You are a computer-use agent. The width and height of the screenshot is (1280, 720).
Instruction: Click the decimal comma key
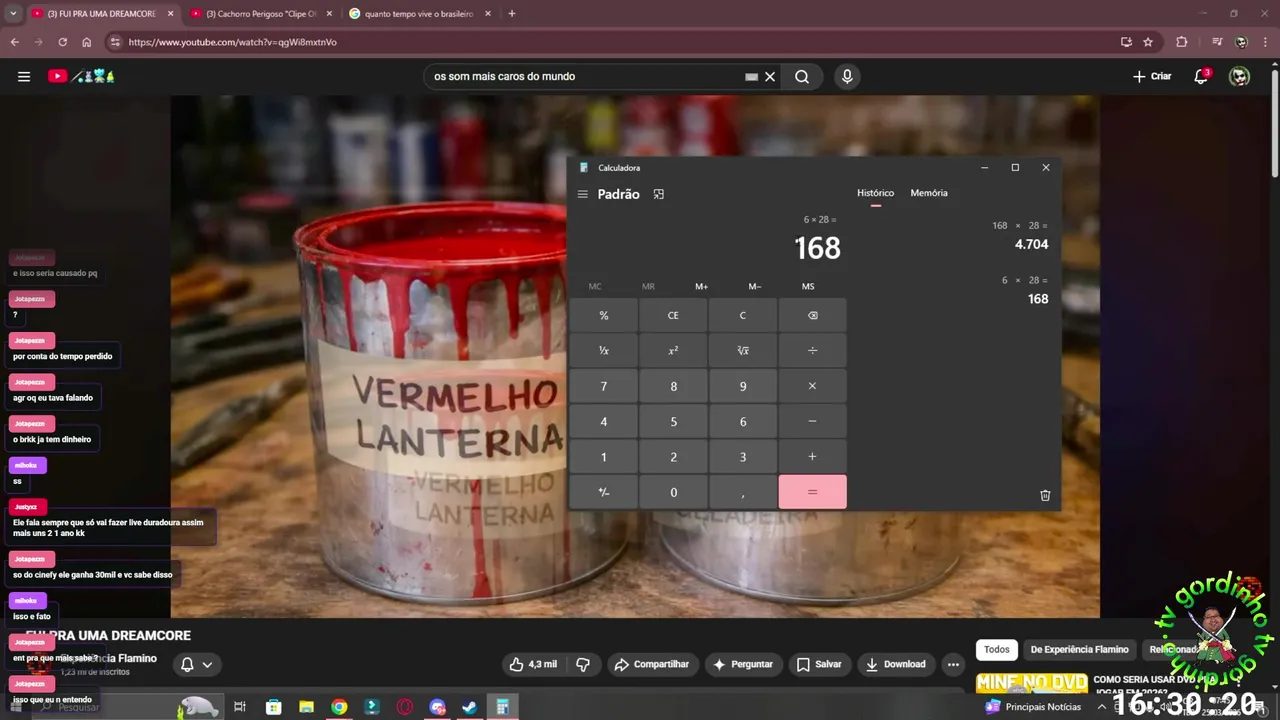(x=742, y=492)
